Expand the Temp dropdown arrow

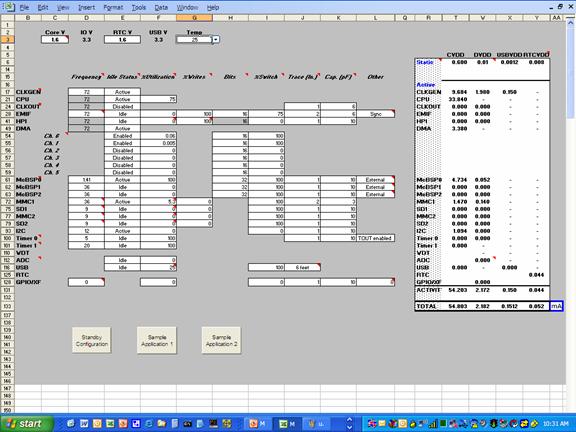pos(216,39)
